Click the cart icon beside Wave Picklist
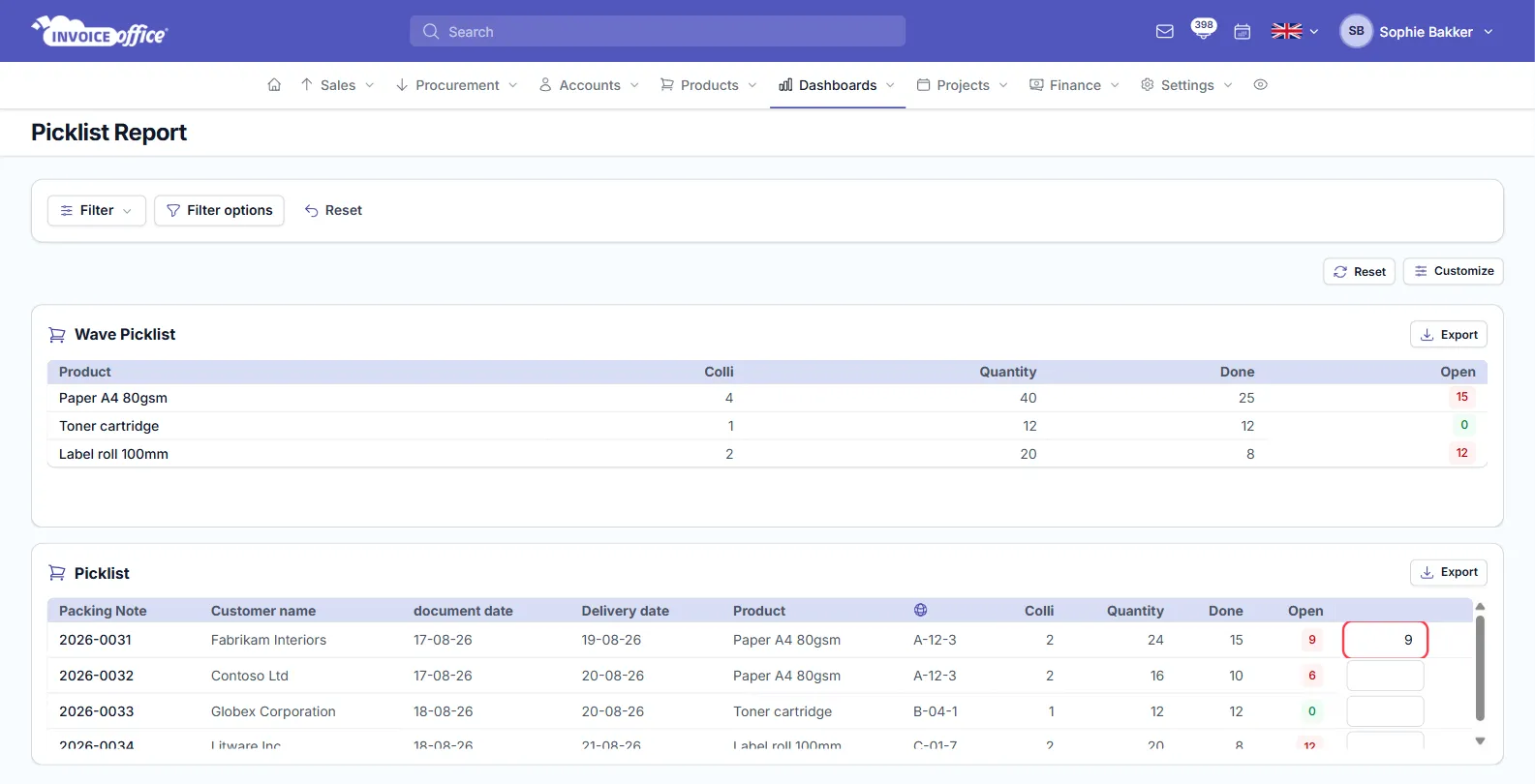 coord(57,335)
